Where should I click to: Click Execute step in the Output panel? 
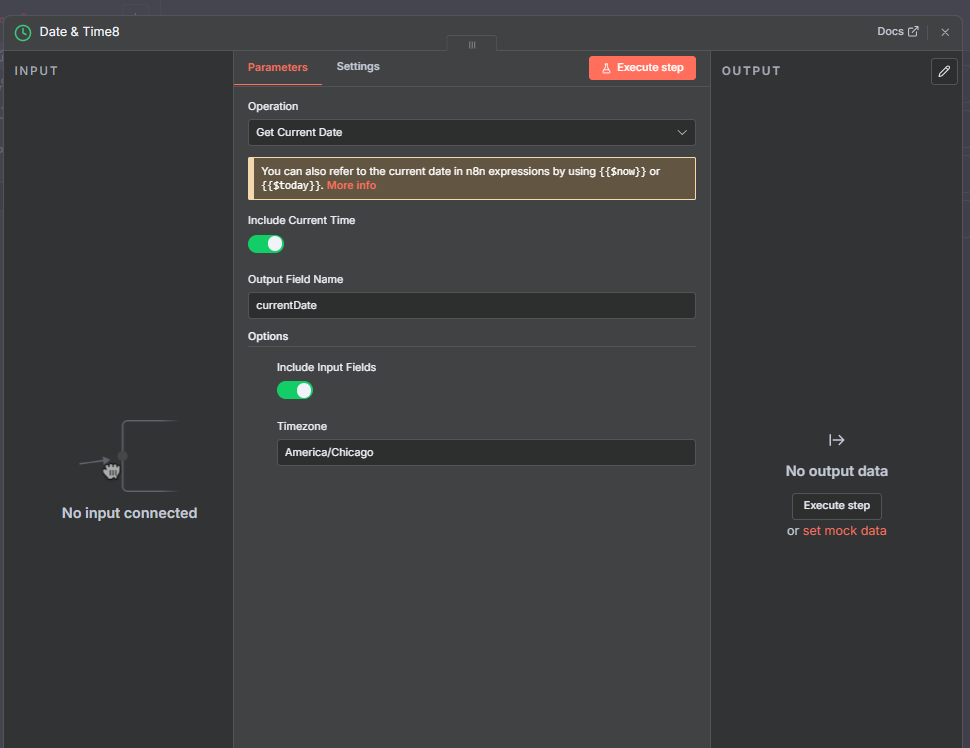[x=837, y=506]
